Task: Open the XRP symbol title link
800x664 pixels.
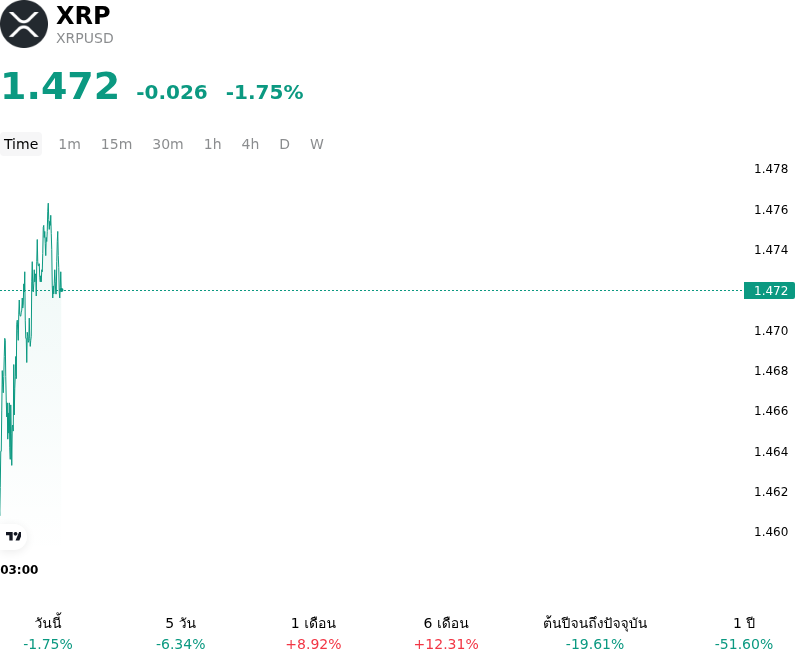Action: pyautogui.click(x=83, y=15)
